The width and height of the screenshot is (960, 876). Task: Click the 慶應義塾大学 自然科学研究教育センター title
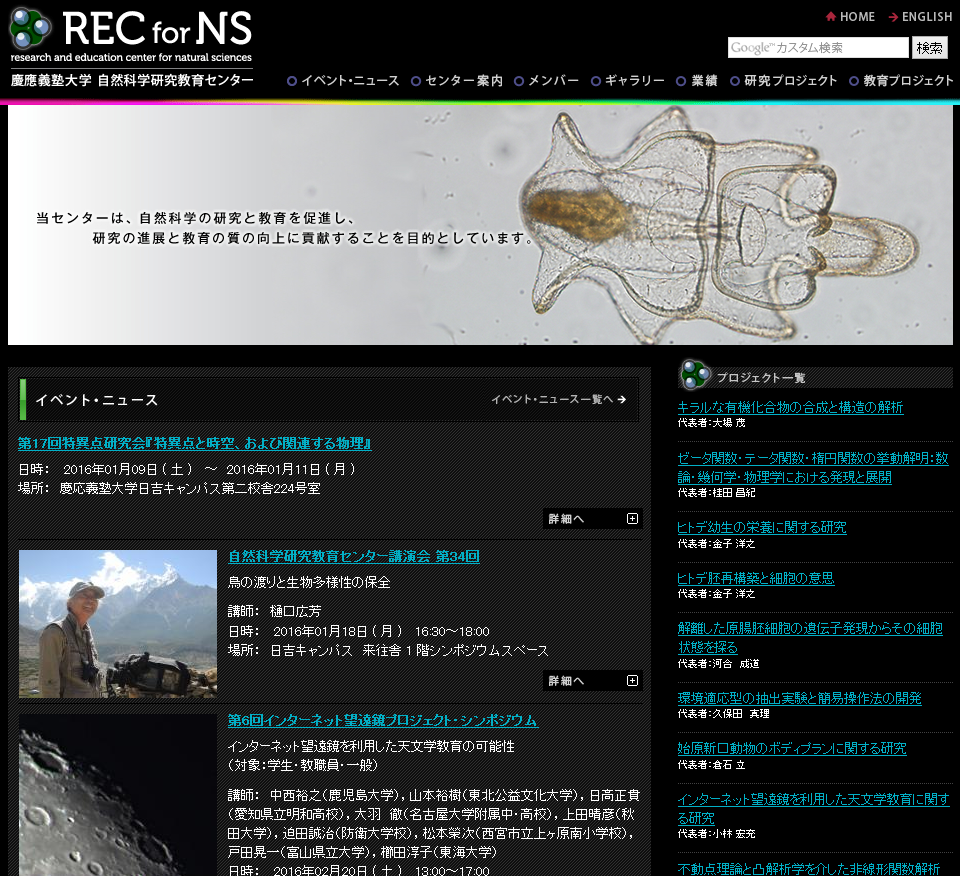click(x=132, y=80)
